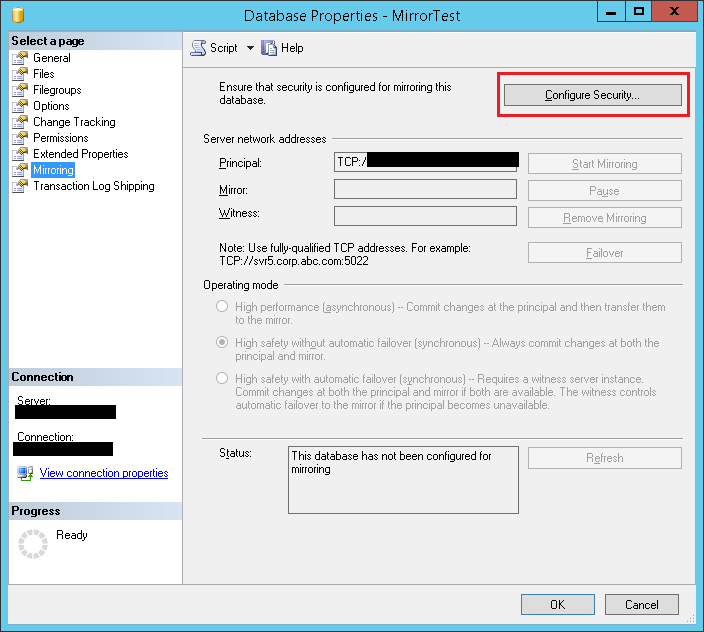Click the Help icon in toolbar
This screenshot has width=704, height=632.
[269, 48]
